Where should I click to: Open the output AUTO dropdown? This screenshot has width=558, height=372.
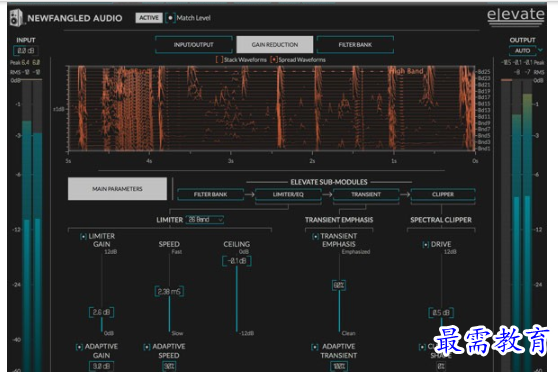(526, 51)
